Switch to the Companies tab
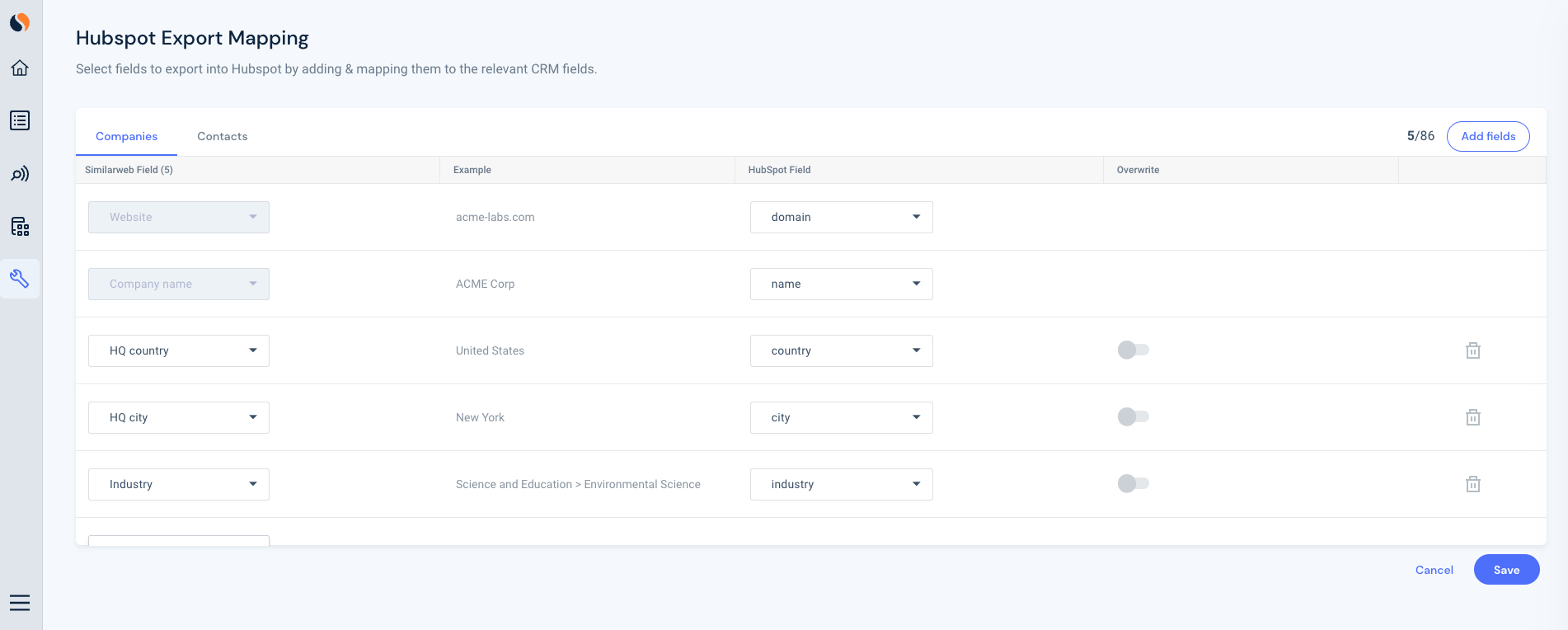 click(x=126, y=136)
